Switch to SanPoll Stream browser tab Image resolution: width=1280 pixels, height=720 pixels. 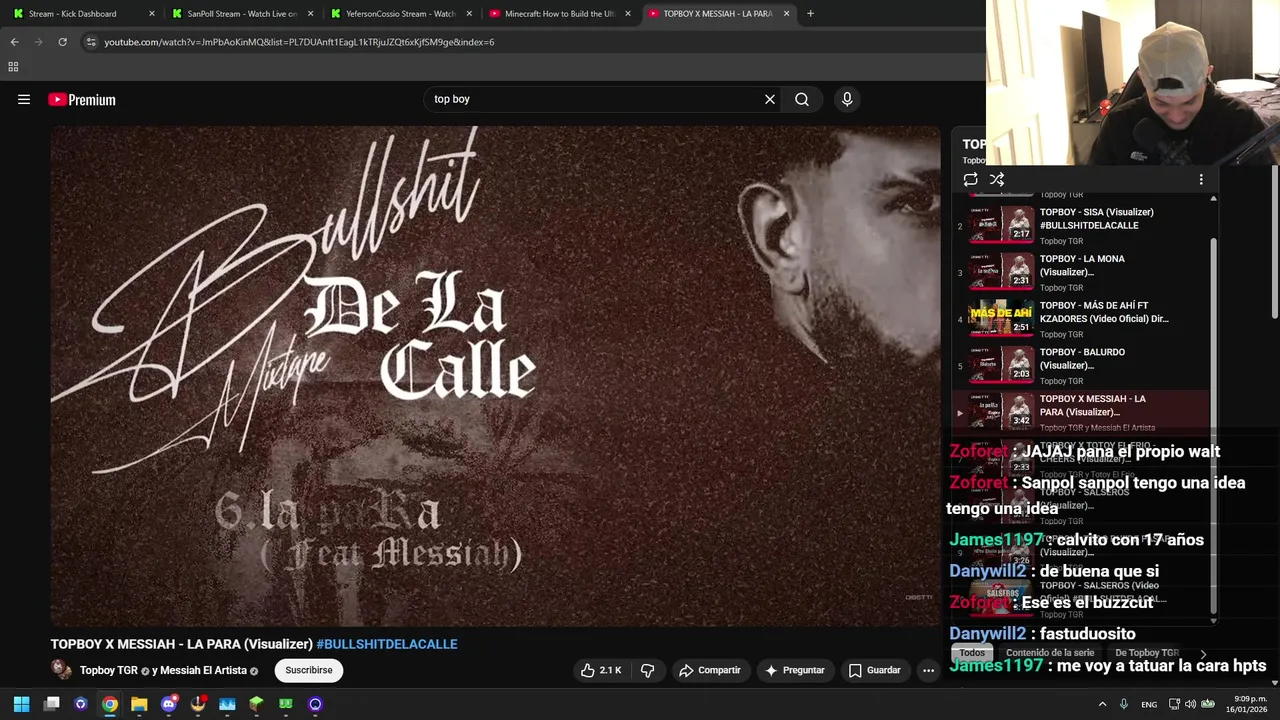(243, 14)
